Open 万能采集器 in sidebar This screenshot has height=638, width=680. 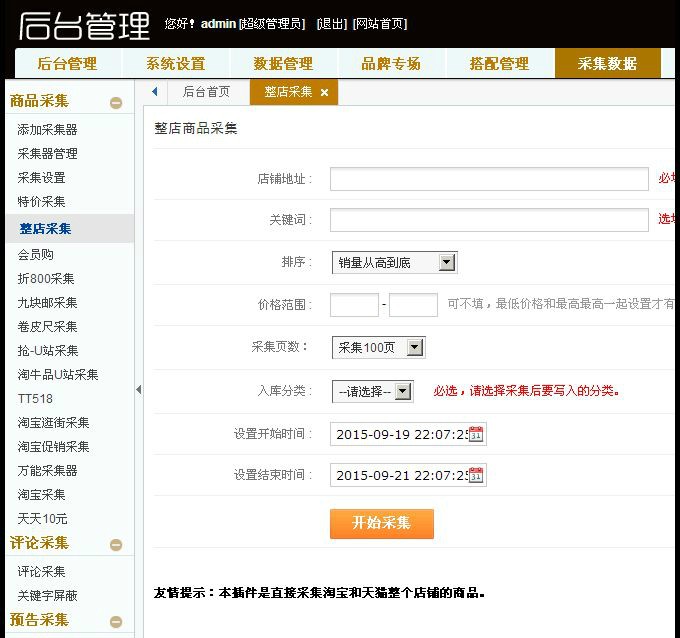coord(47,471)
